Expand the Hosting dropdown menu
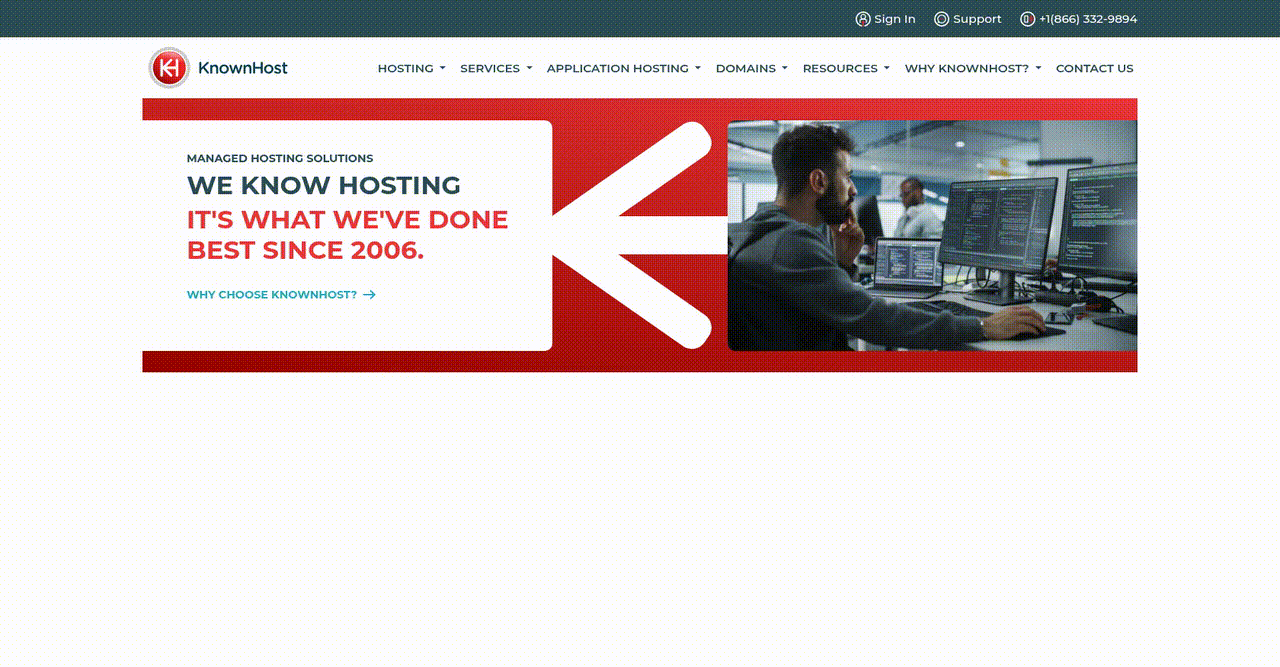 pos(411,69)
